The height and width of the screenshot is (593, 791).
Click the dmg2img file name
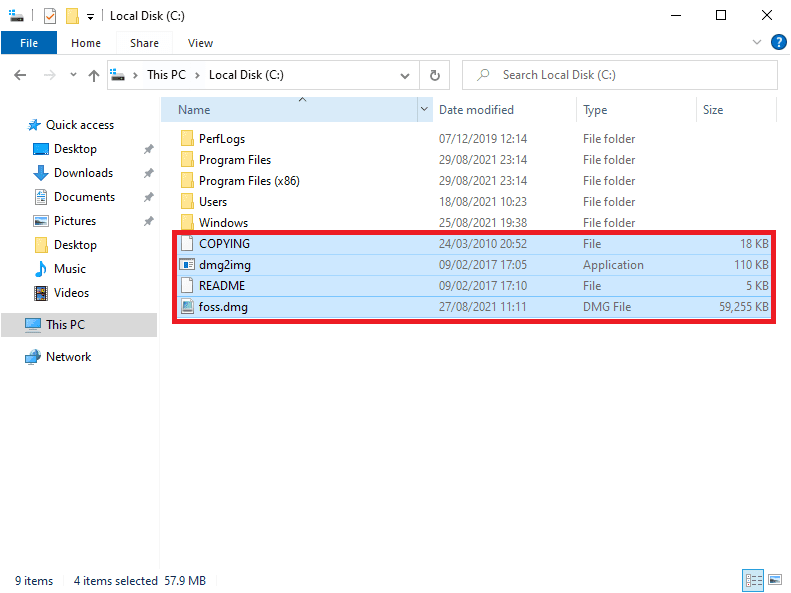(x=224, y=265)
